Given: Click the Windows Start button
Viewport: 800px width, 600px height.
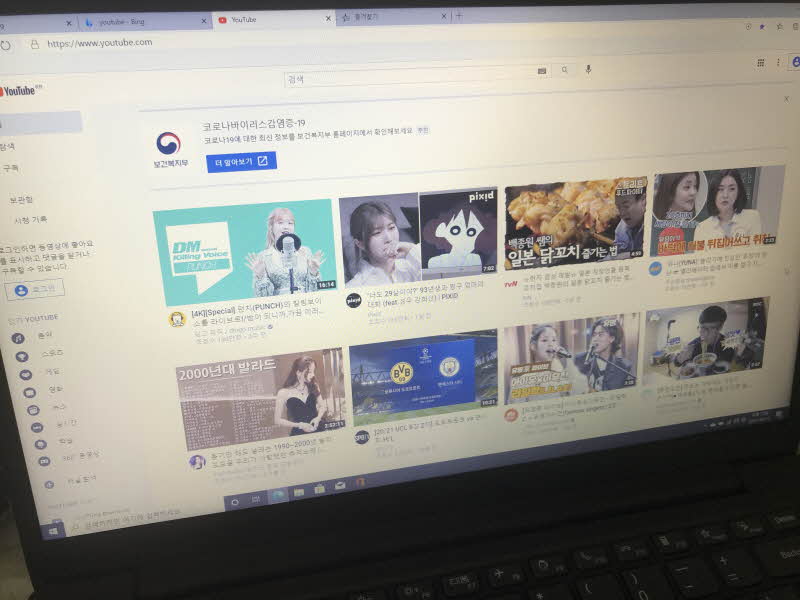Looking at the screenshot, I should [53, 531].
